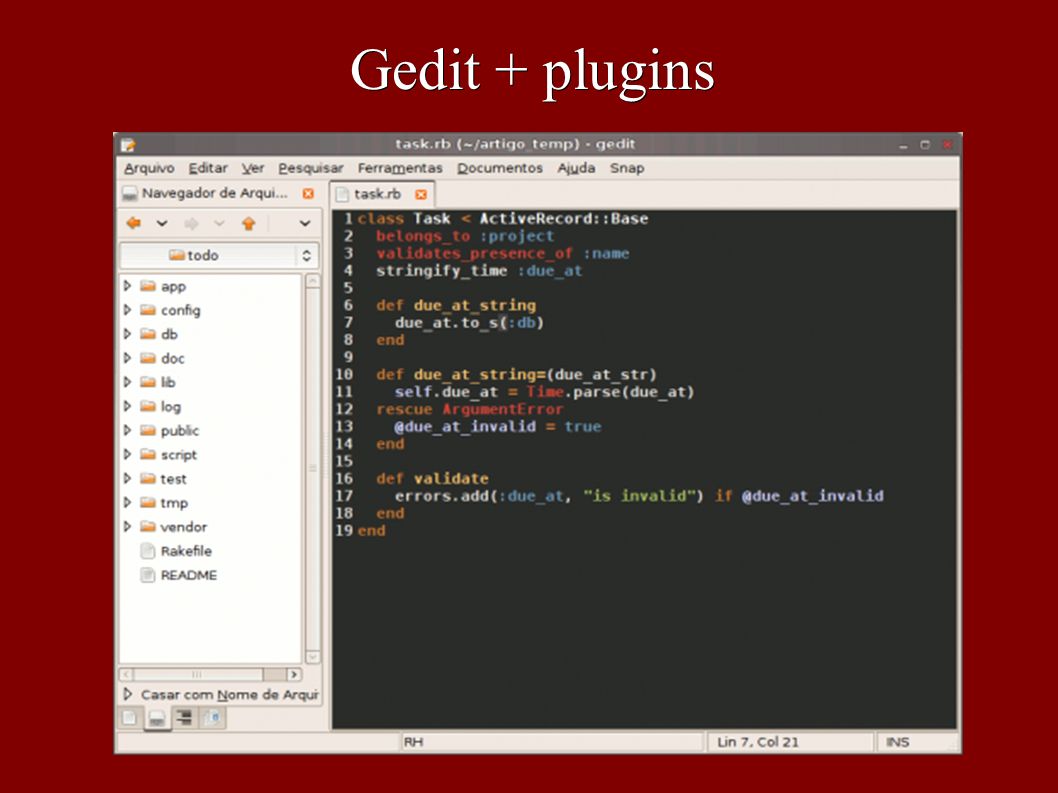1058x793 pixels.
Task: Click line 6 def due_at_string in editor
Action: tap(456, 305)
